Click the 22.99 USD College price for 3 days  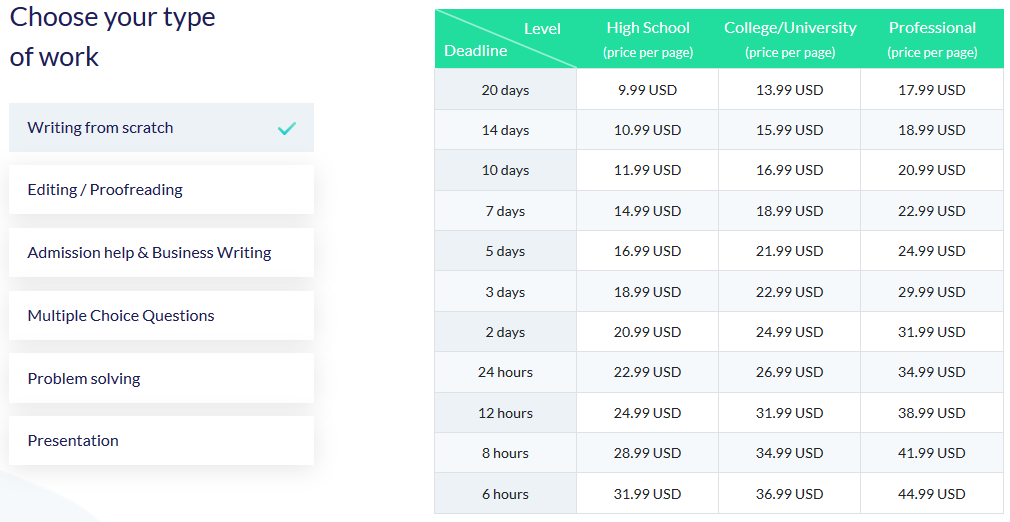(x=790, y=292)
